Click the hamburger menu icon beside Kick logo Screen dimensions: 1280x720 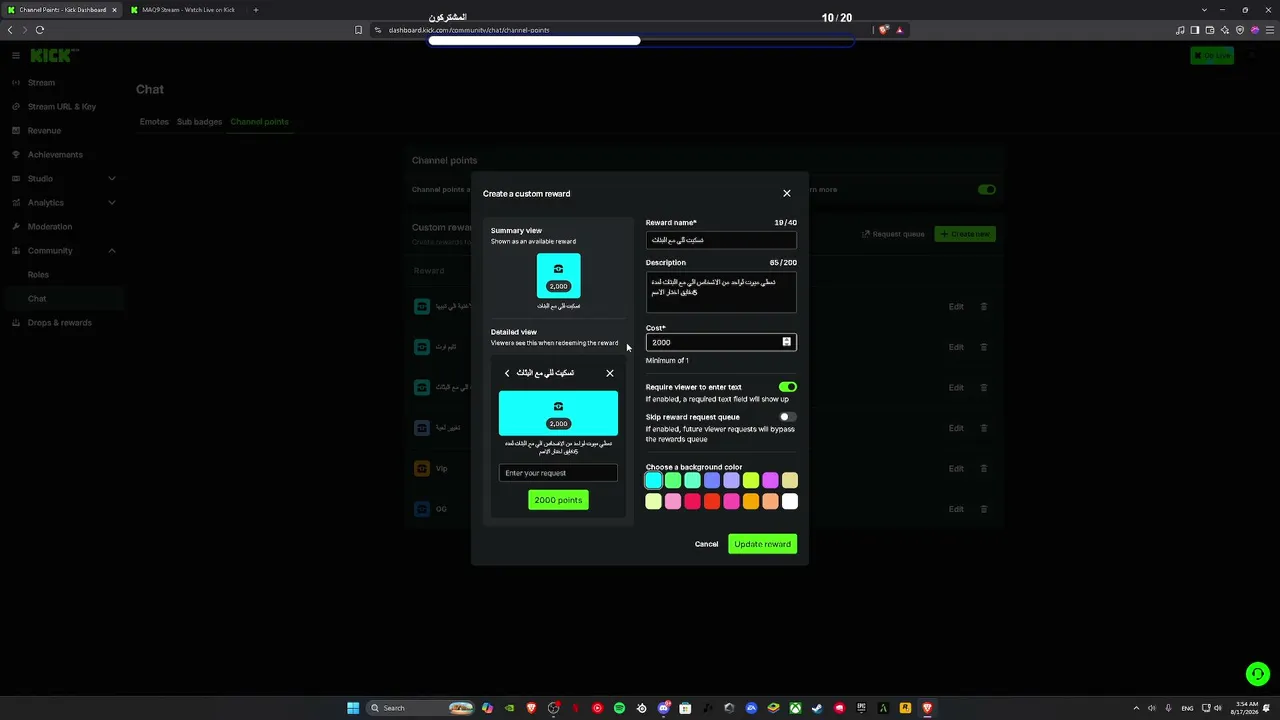(x=15, y=56)
